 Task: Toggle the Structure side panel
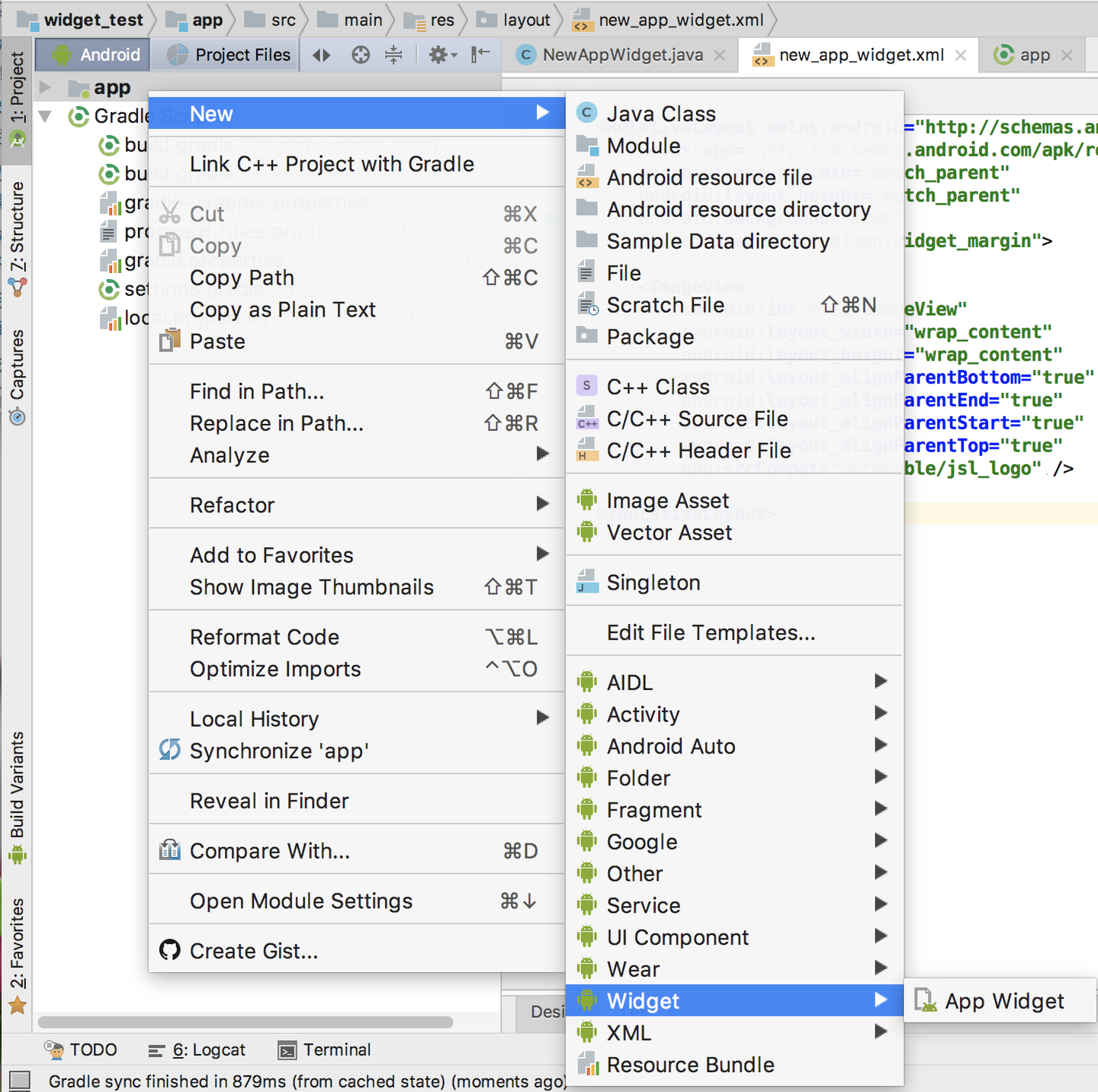point(17,239)
